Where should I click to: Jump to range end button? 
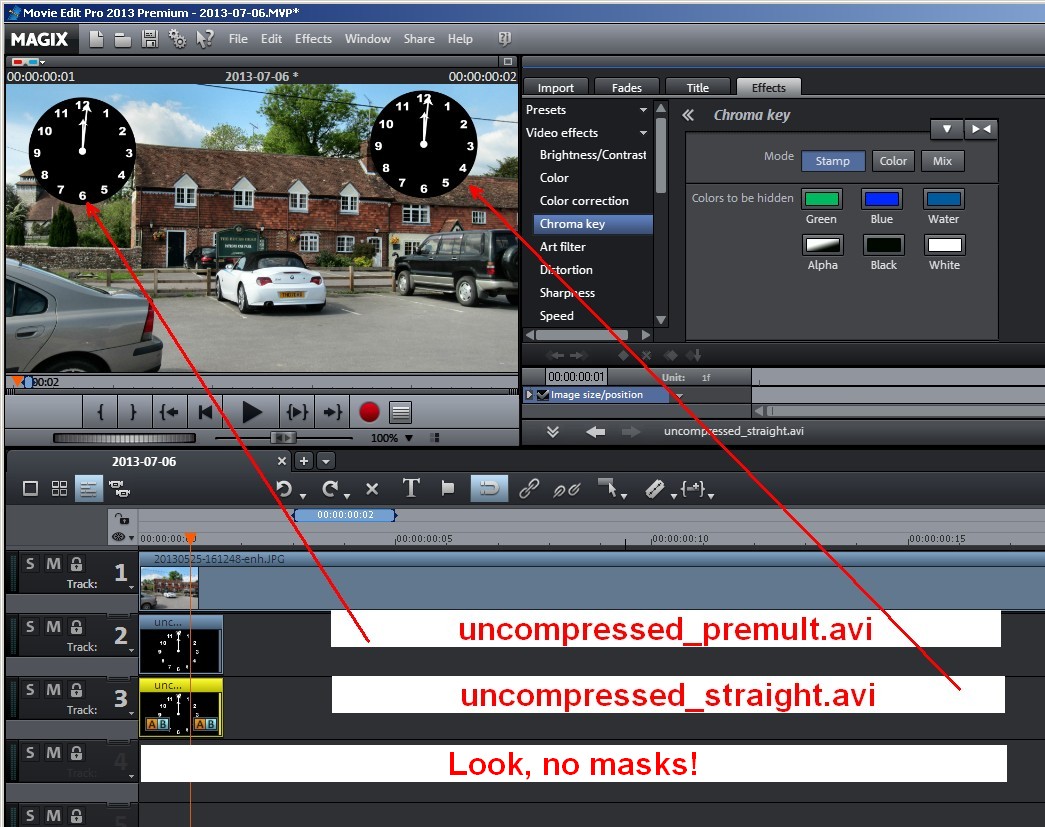click(x=332, y=413)
